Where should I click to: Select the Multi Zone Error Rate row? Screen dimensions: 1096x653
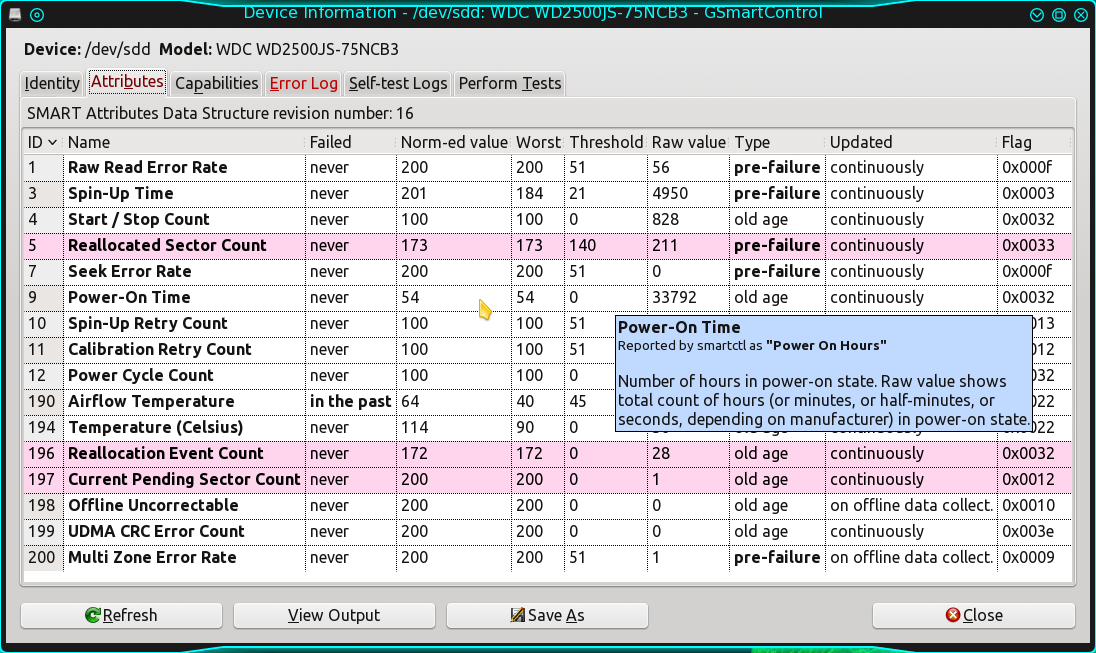coord(548,557)
